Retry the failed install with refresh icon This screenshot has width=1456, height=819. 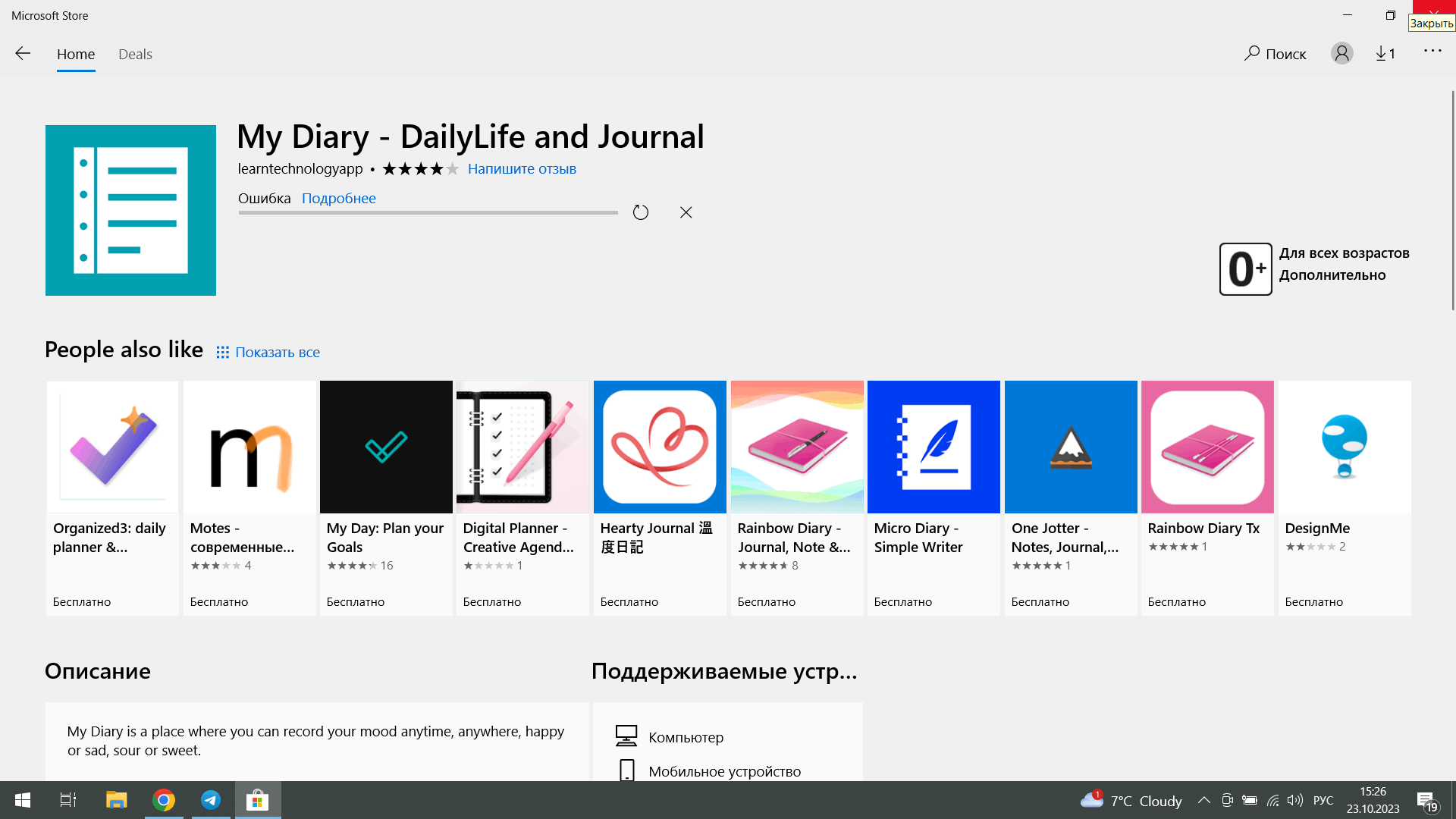[x=641, y=212]
